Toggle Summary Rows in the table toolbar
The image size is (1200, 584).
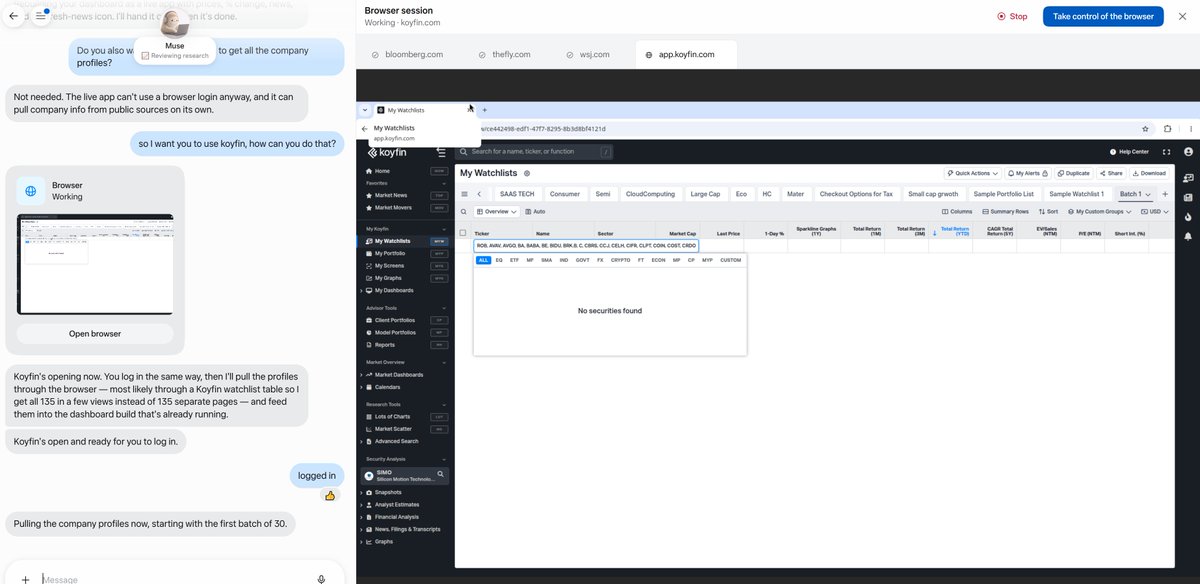pyautogui.click(x=1006, y=212)
